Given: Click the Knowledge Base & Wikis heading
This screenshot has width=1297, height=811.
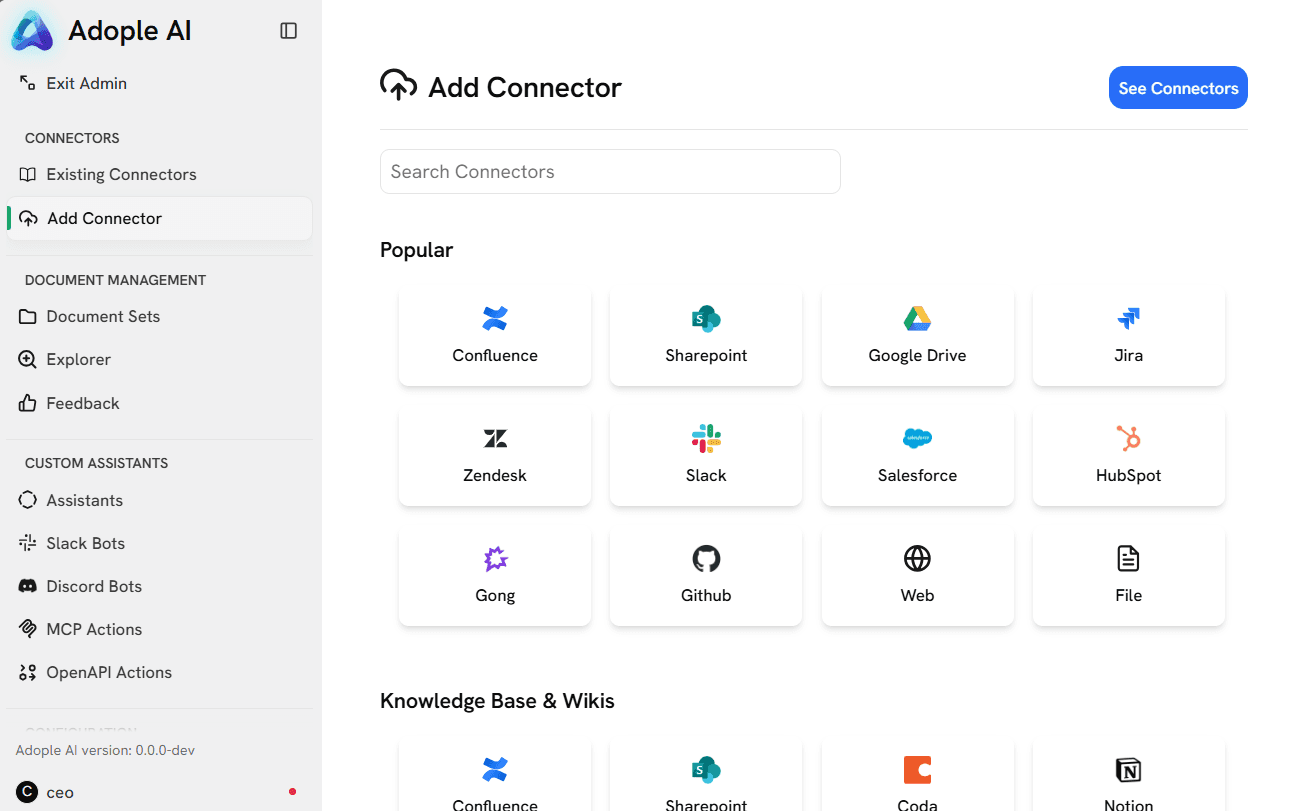Looking at the screenshot, I should [x=497, y=701].
